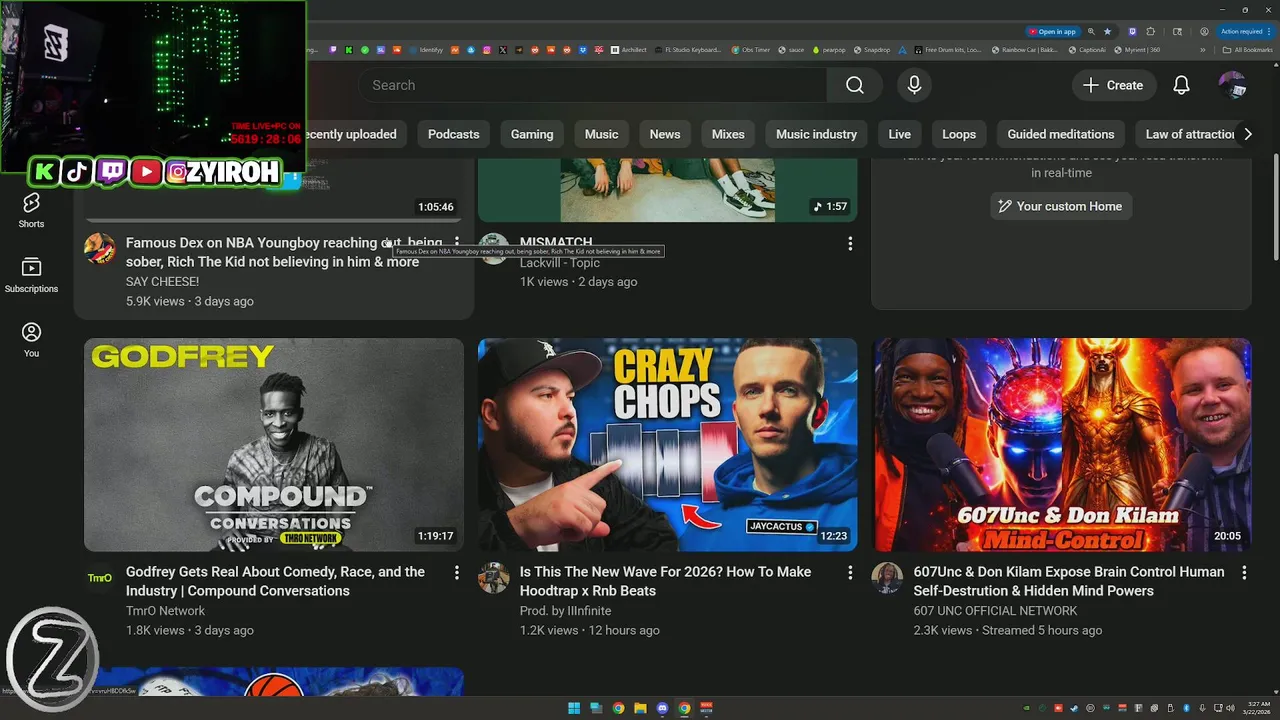
Task: Open the How To Make Hoodtrap video title
Action: pos(665,581)
